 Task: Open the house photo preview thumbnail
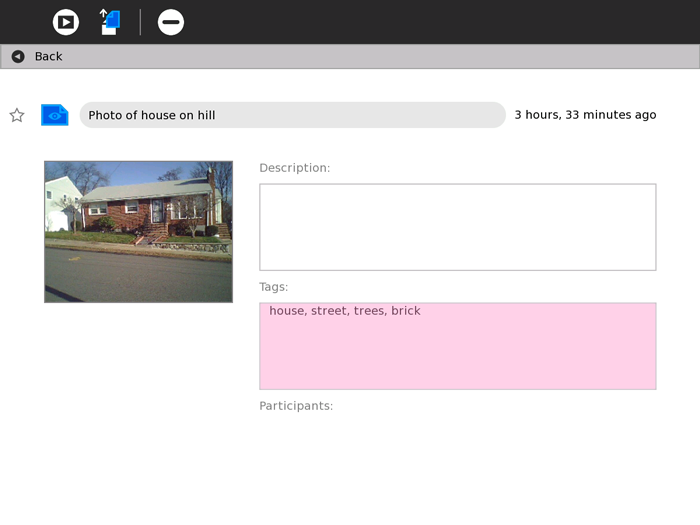[x=138, y=232]
